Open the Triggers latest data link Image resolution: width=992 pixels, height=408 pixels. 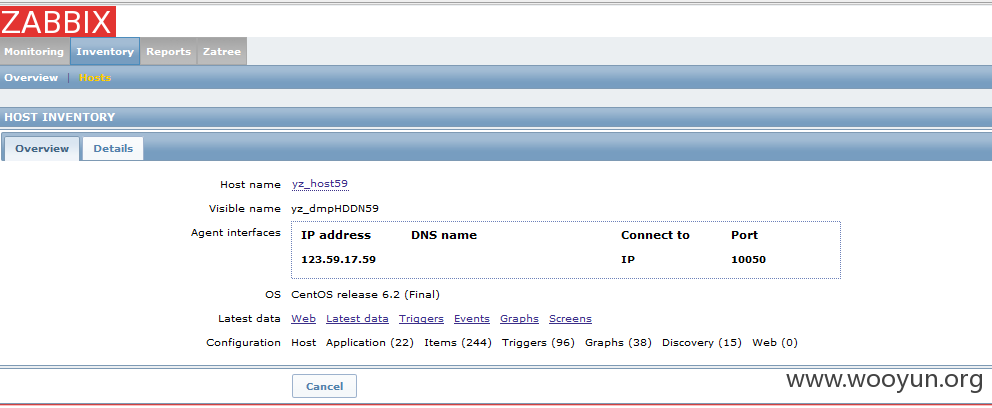coord(421,319)
